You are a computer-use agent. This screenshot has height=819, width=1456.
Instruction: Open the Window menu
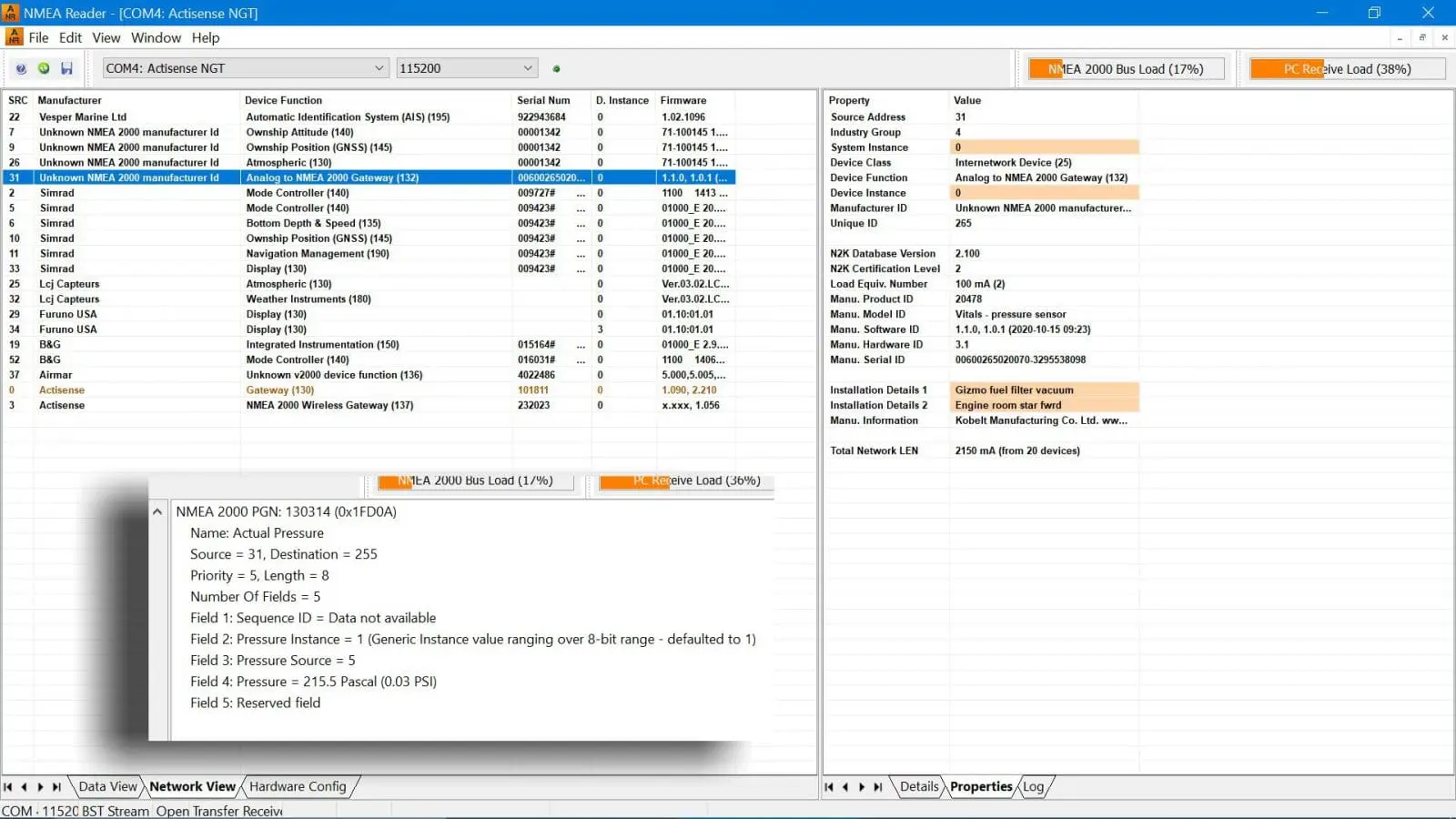[x=156, y=38]
